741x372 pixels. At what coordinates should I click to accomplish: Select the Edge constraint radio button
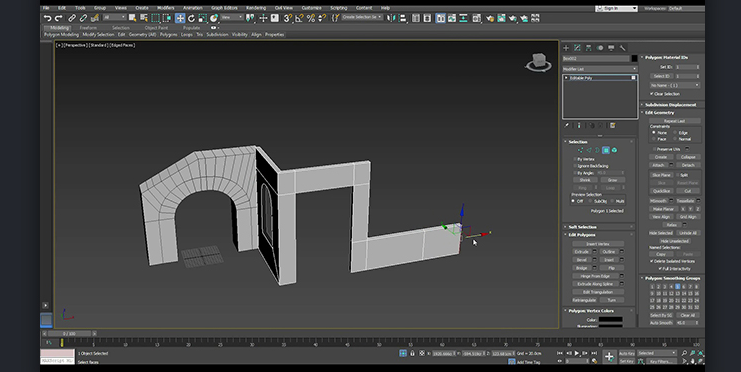point(675,133)
